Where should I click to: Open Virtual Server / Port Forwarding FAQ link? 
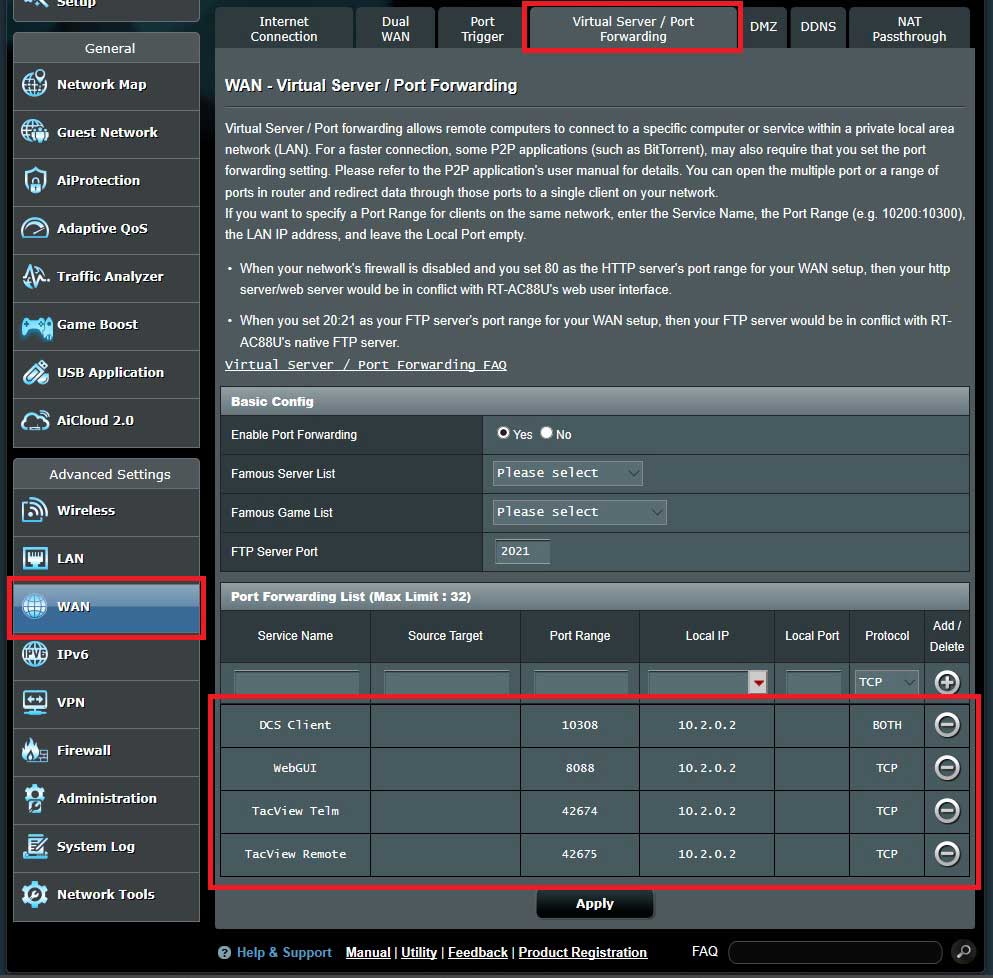[x=365, y=365]
